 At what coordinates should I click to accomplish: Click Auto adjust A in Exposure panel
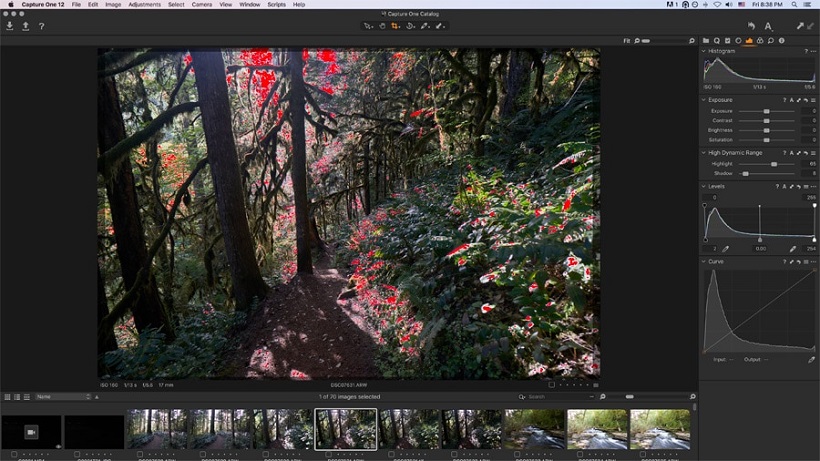pos(792,100)
